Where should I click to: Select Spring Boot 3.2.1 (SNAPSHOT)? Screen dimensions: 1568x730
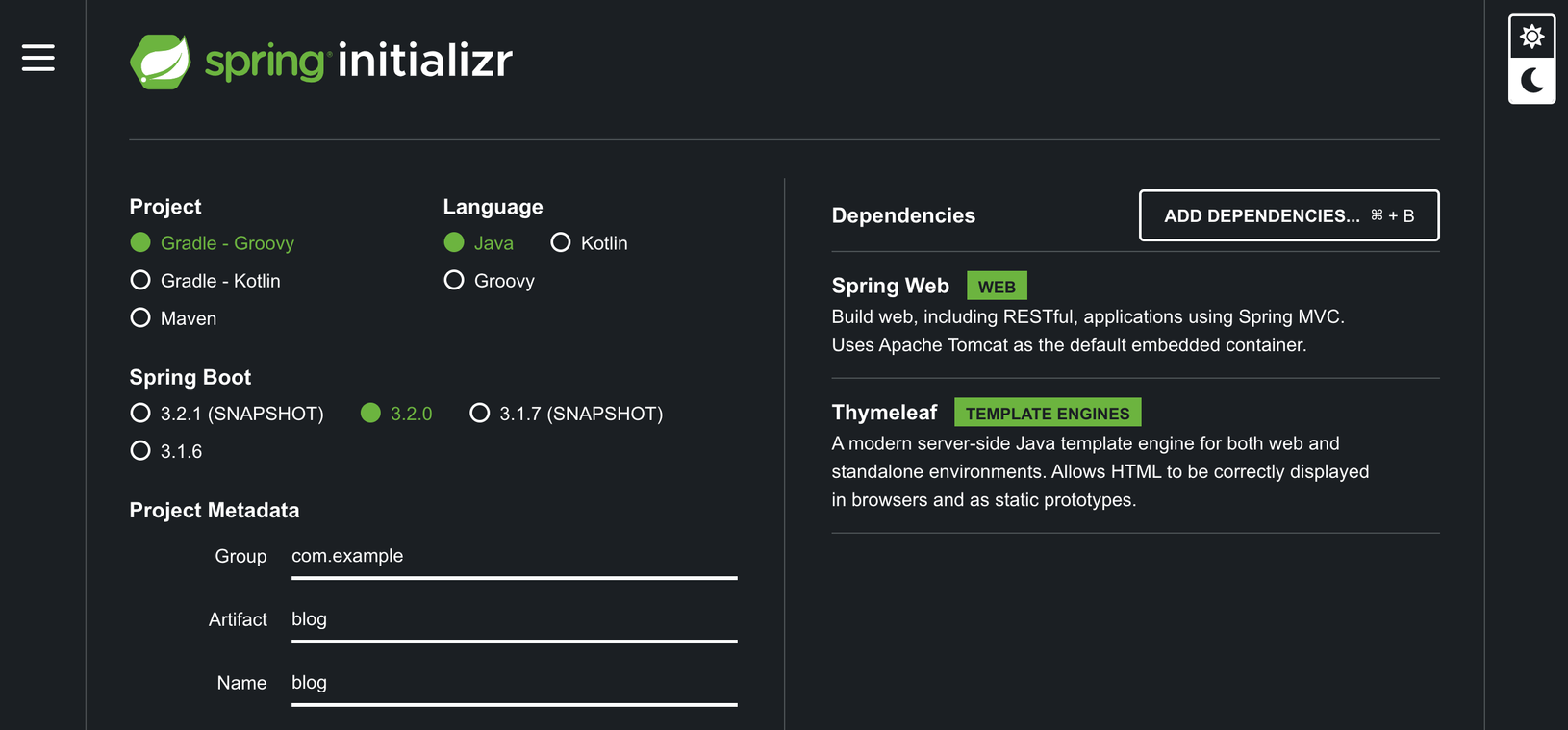(227, 414)
